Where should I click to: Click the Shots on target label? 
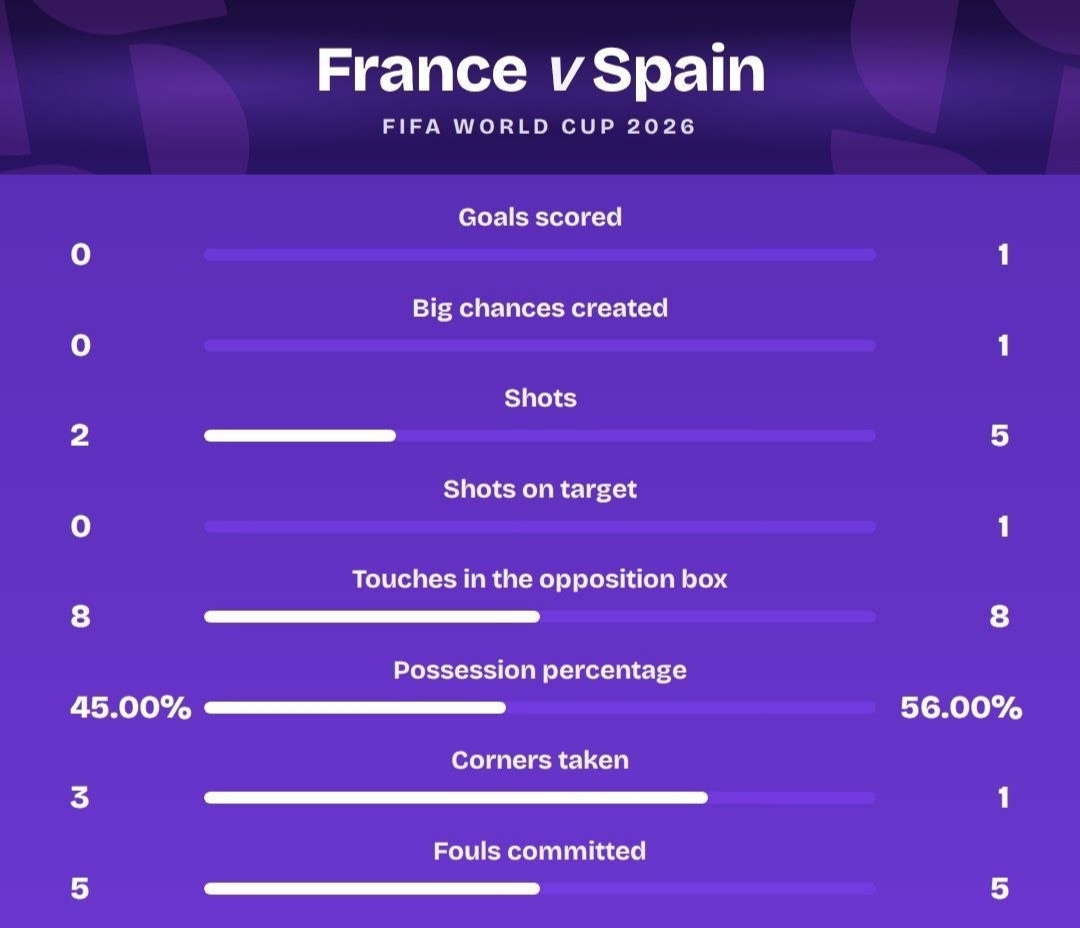point(540,489)
